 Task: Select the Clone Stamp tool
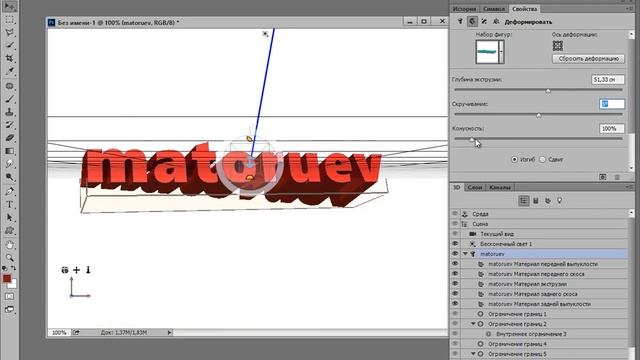pyautogui.click(x=9, y=112)
